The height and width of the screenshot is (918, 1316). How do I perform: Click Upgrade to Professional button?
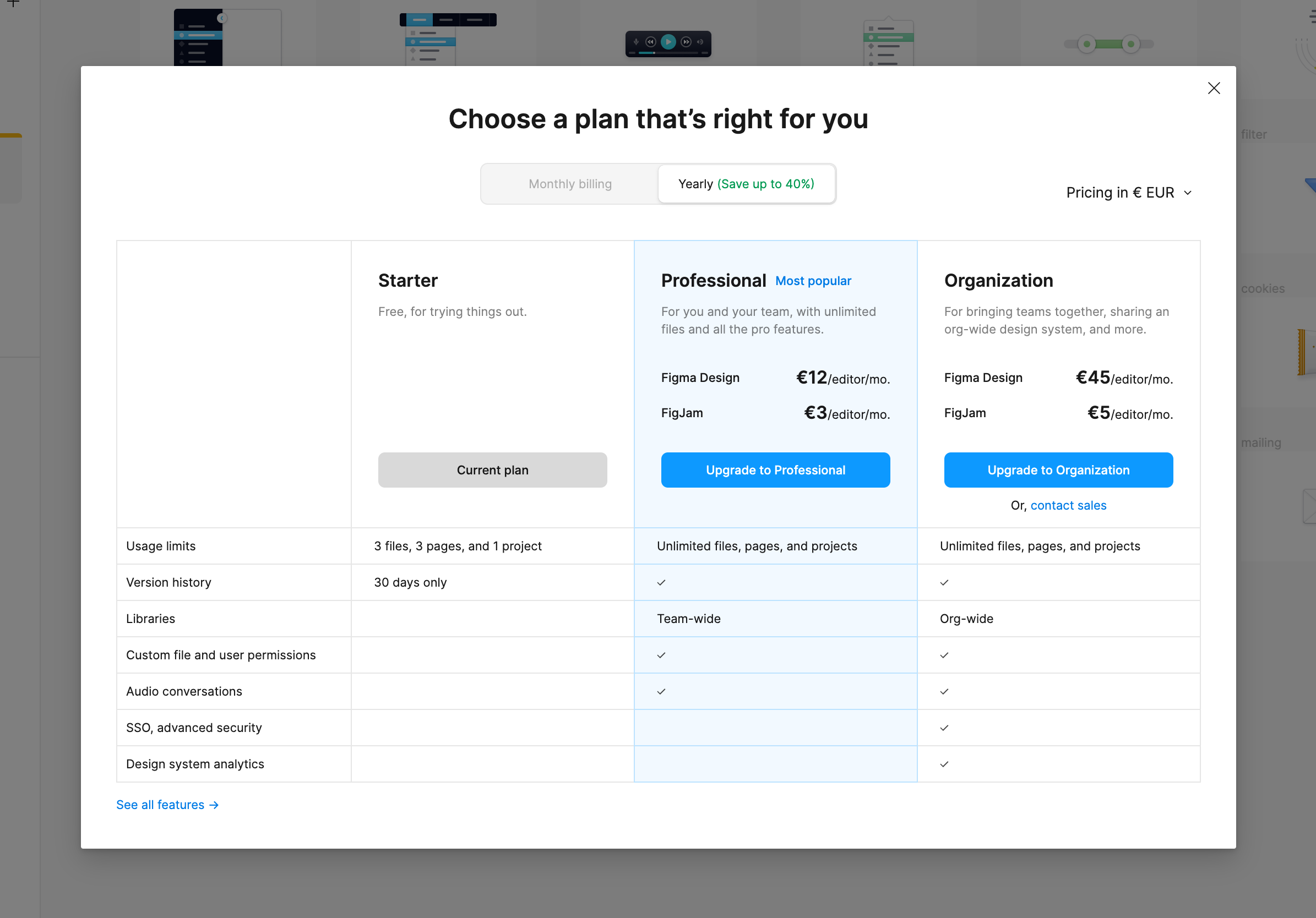[x=775, y=470]
